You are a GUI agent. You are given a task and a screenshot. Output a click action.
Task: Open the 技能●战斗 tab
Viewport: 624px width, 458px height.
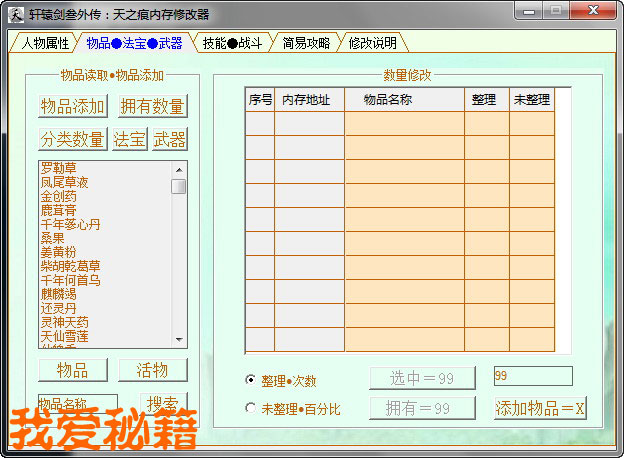(232, 43)
